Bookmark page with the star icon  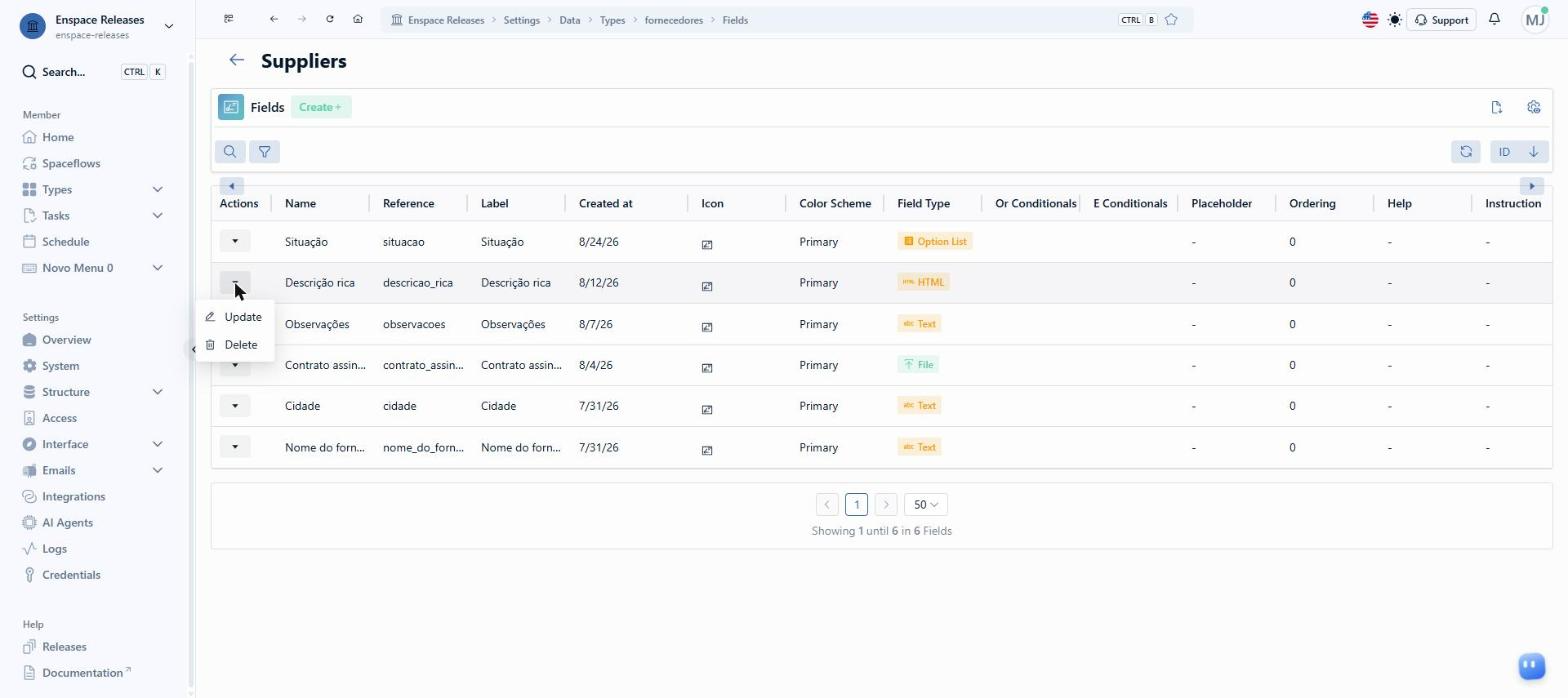pos(1171,20)
